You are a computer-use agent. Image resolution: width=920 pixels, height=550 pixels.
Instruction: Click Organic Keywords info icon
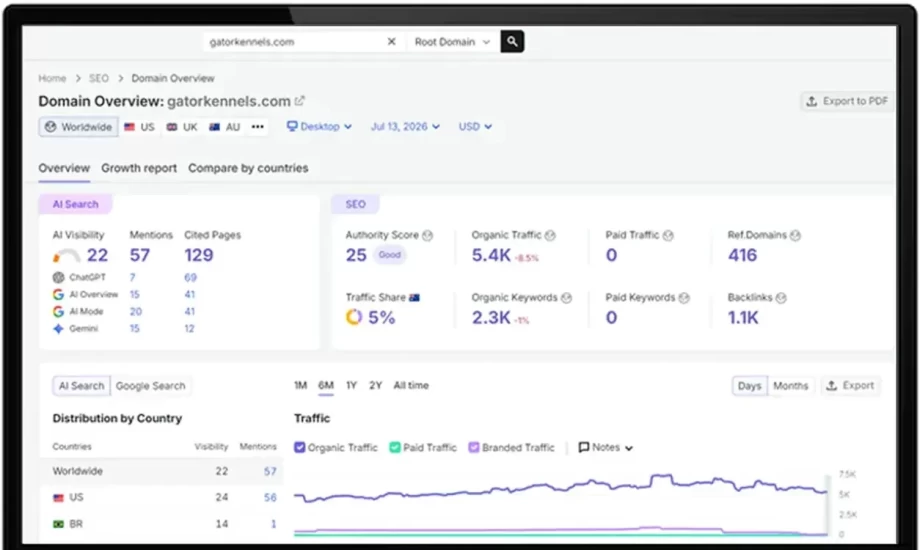pyautogui.click(x=566, y=298)
